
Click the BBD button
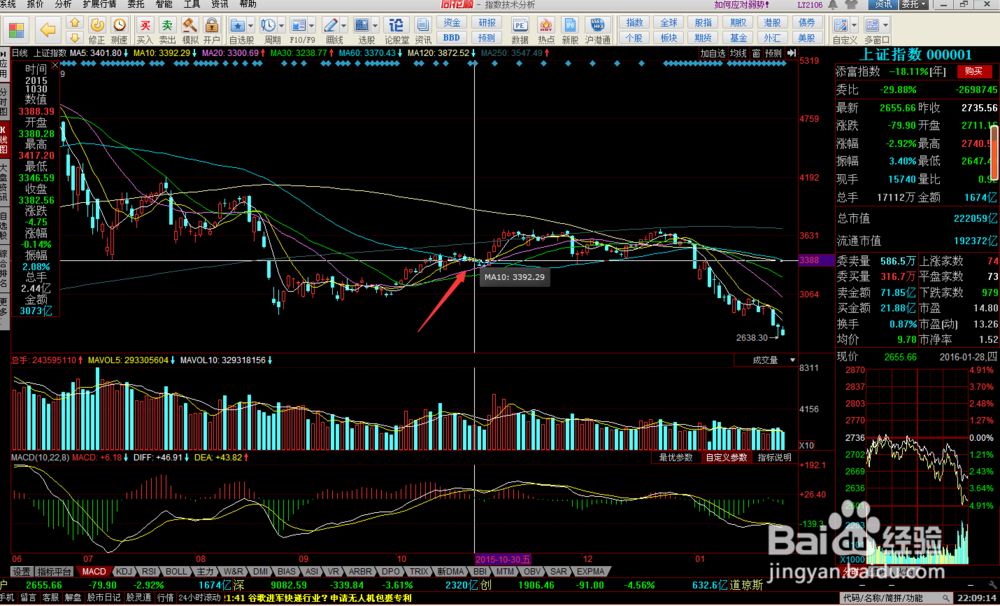click(x=452, y=37)
